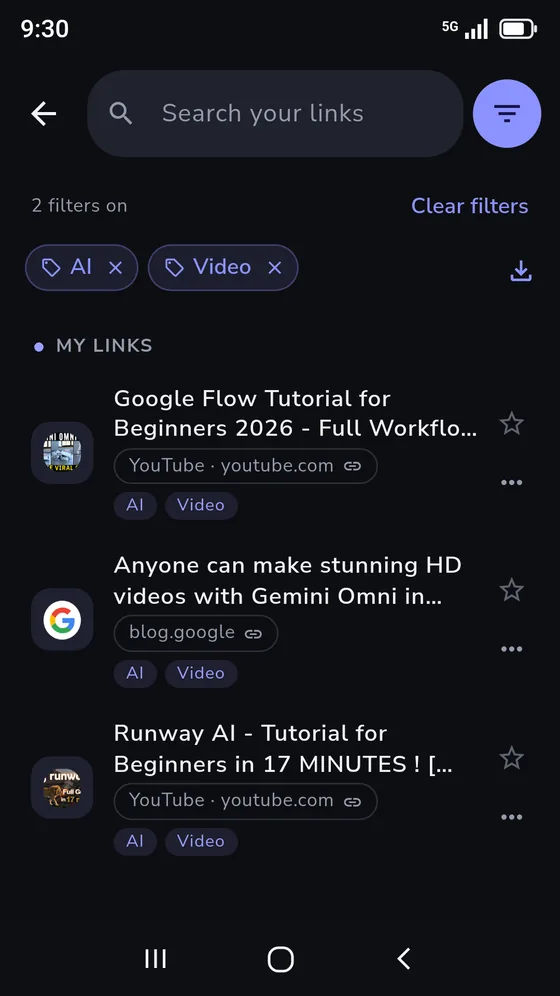Image resolution: width=560 pixels, height=996 pixels.
Task: Tap the MY LINKS section header
Action: coord(104,346)
